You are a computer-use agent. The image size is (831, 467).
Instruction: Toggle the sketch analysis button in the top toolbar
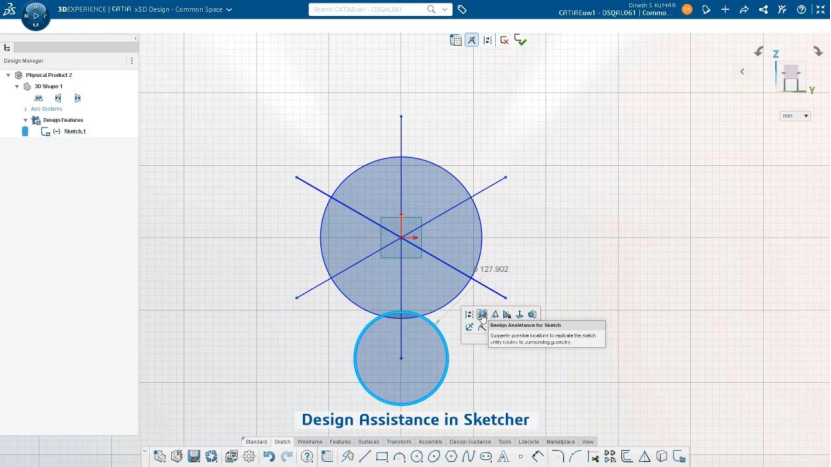(x=472, y=40)
